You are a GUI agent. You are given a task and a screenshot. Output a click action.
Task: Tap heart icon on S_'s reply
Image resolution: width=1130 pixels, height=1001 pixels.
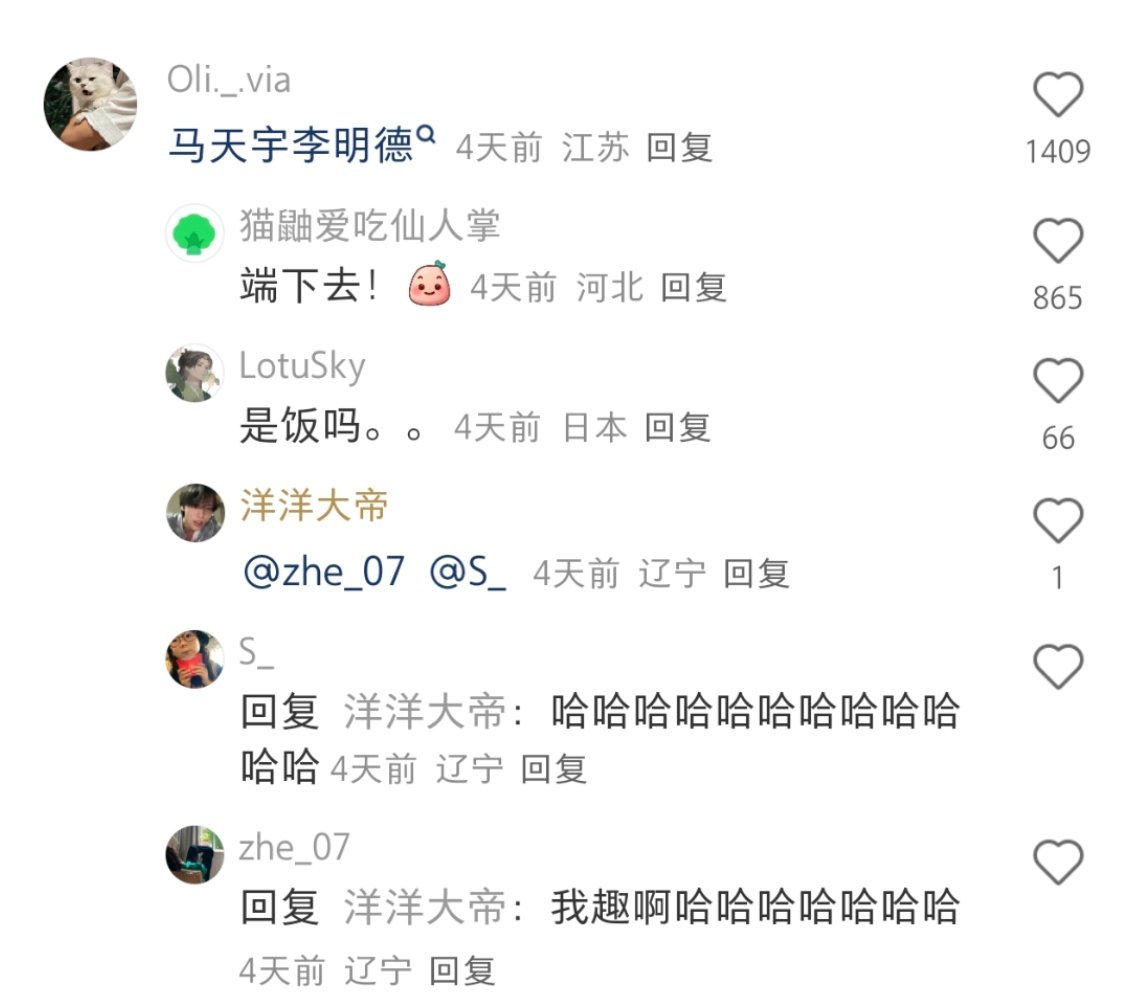click(1058, 667)
